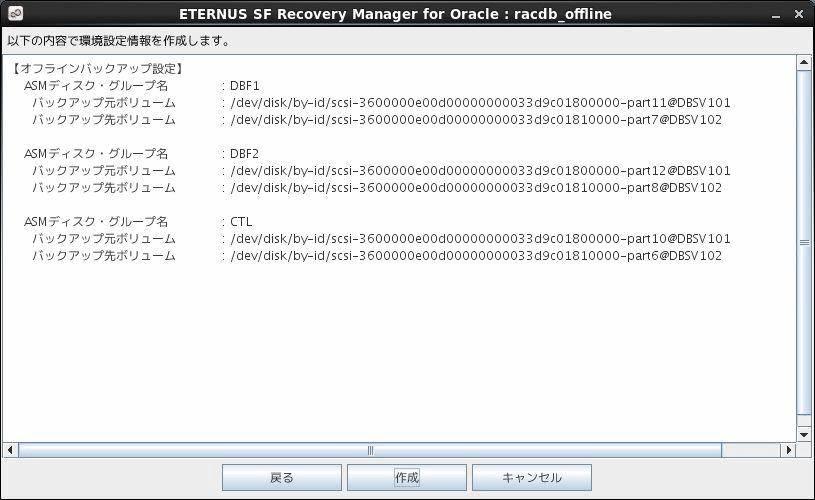Click バックアップ元ボリューム label under DBF1
Viewport: 815px width, 500px height.
tap(104, 103)
